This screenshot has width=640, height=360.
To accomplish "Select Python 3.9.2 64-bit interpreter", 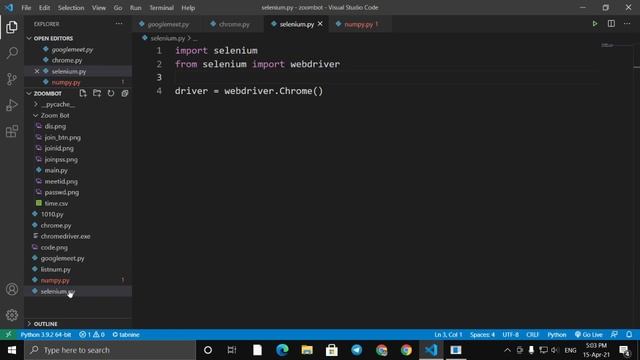I will (46, 334).
